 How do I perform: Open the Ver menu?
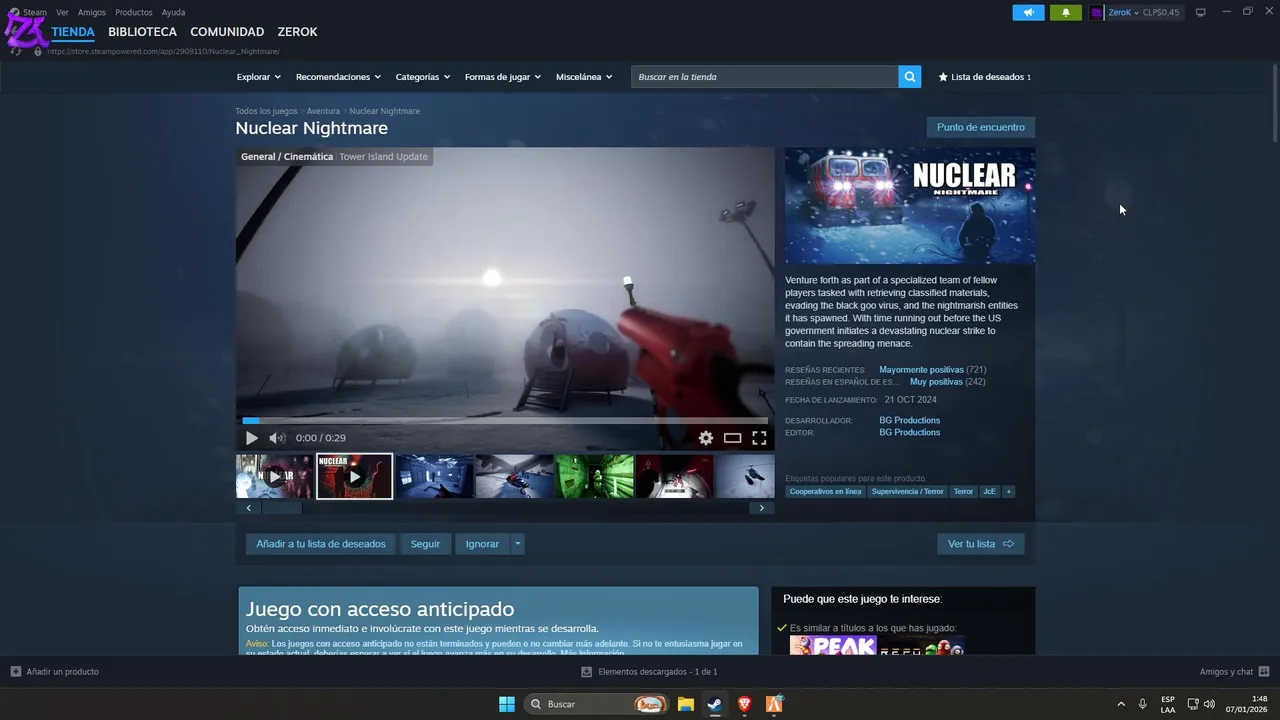(62, 12)
